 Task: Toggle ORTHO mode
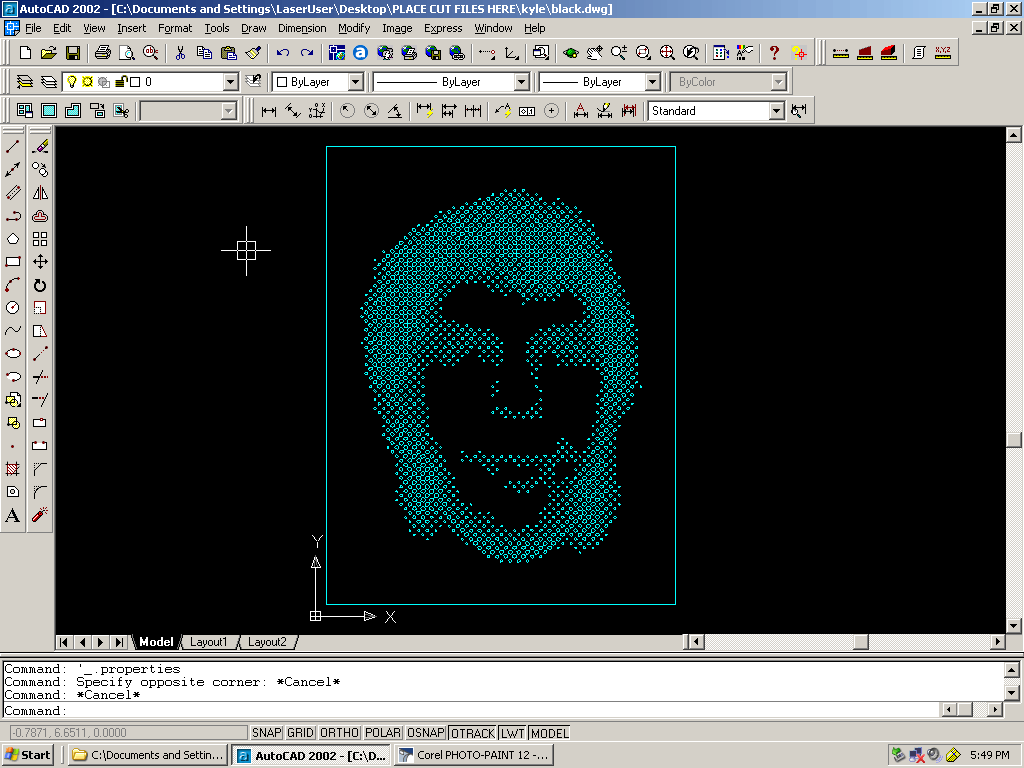[x=340, y=732]
